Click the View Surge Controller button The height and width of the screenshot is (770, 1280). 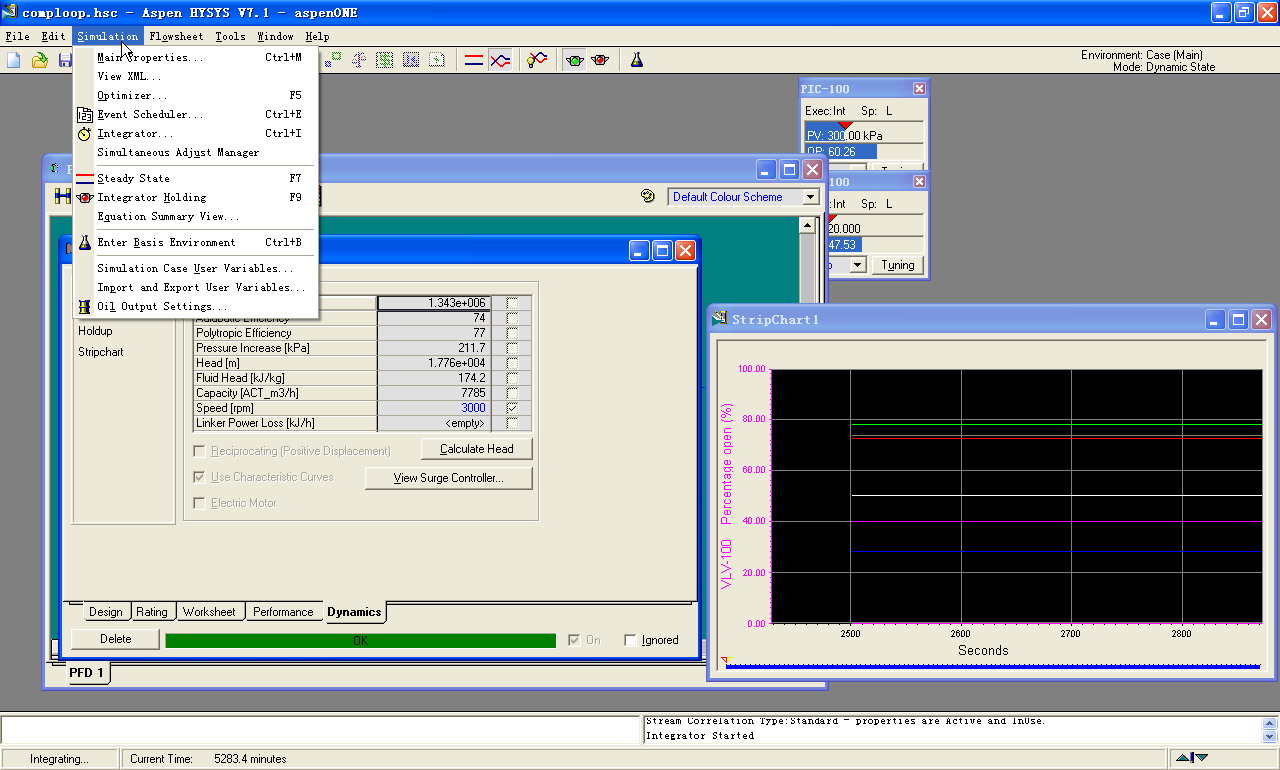coord(448,478)
